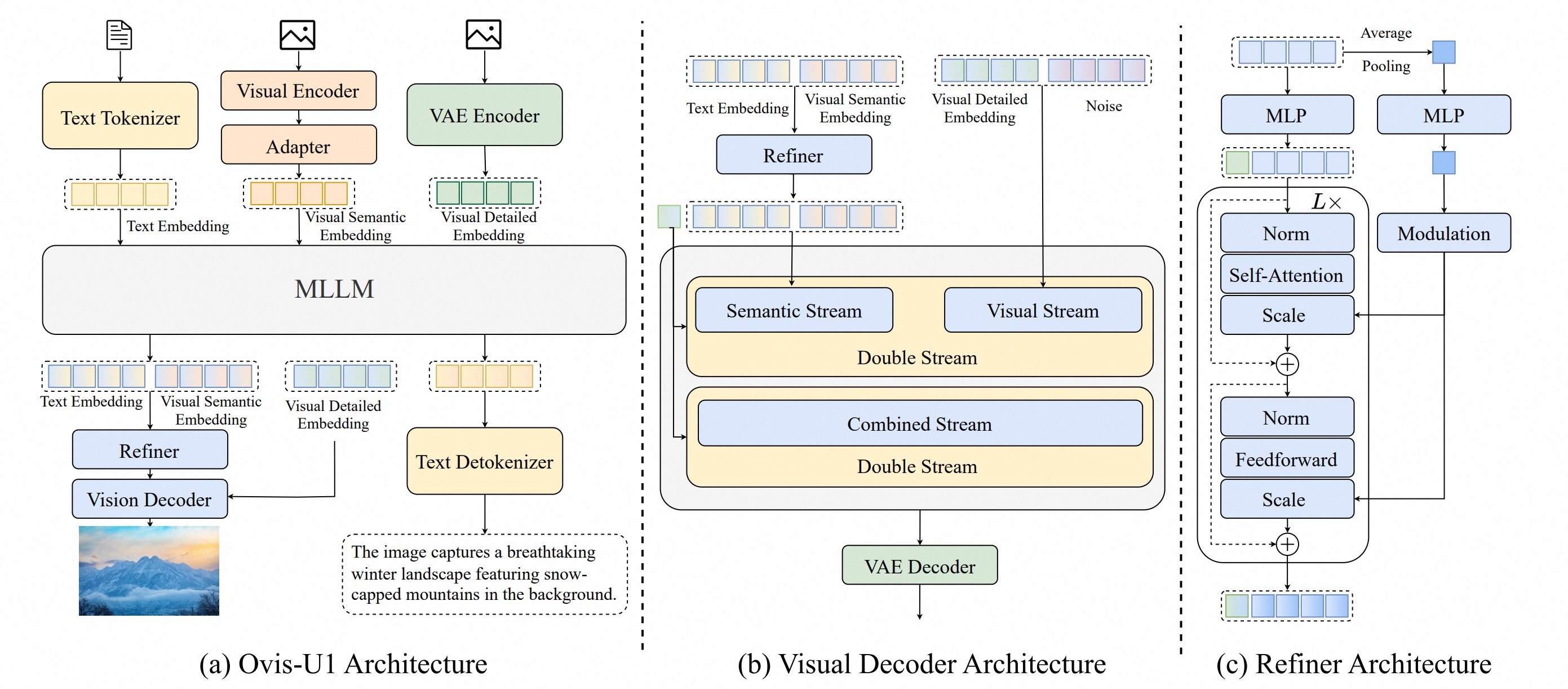The width and height of the screenshot is (1568, 689).
Task: Select the VAE Encoder block
Action: 484,115
